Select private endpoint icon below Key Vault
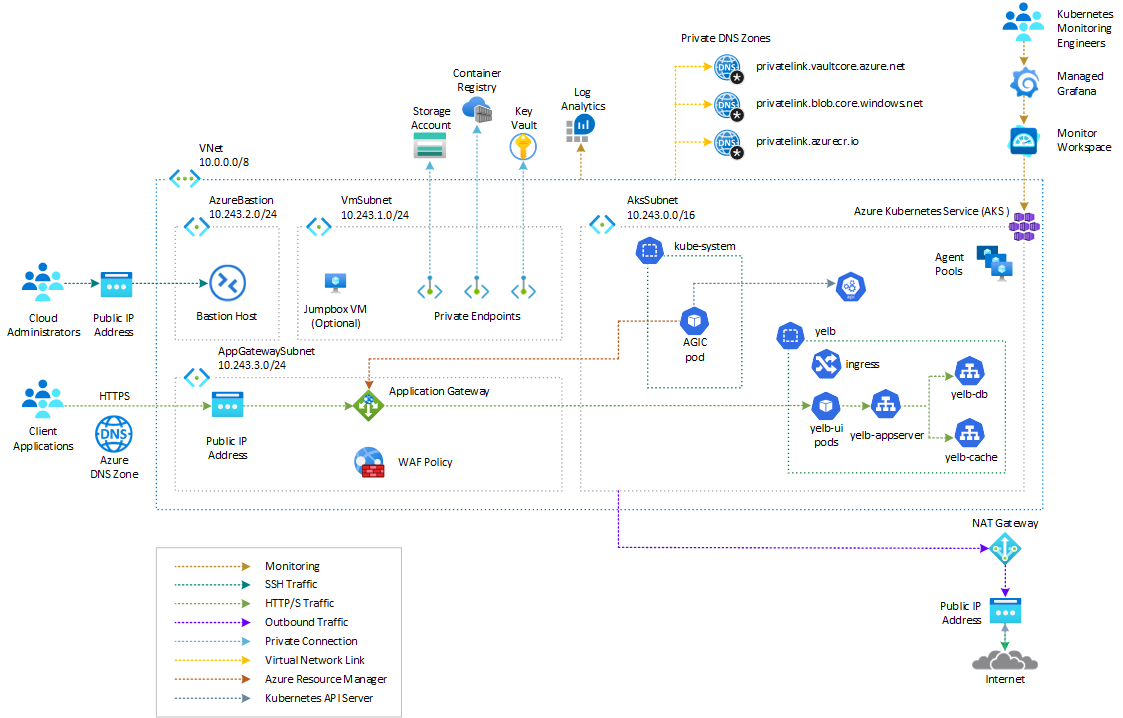 [524, 288]
